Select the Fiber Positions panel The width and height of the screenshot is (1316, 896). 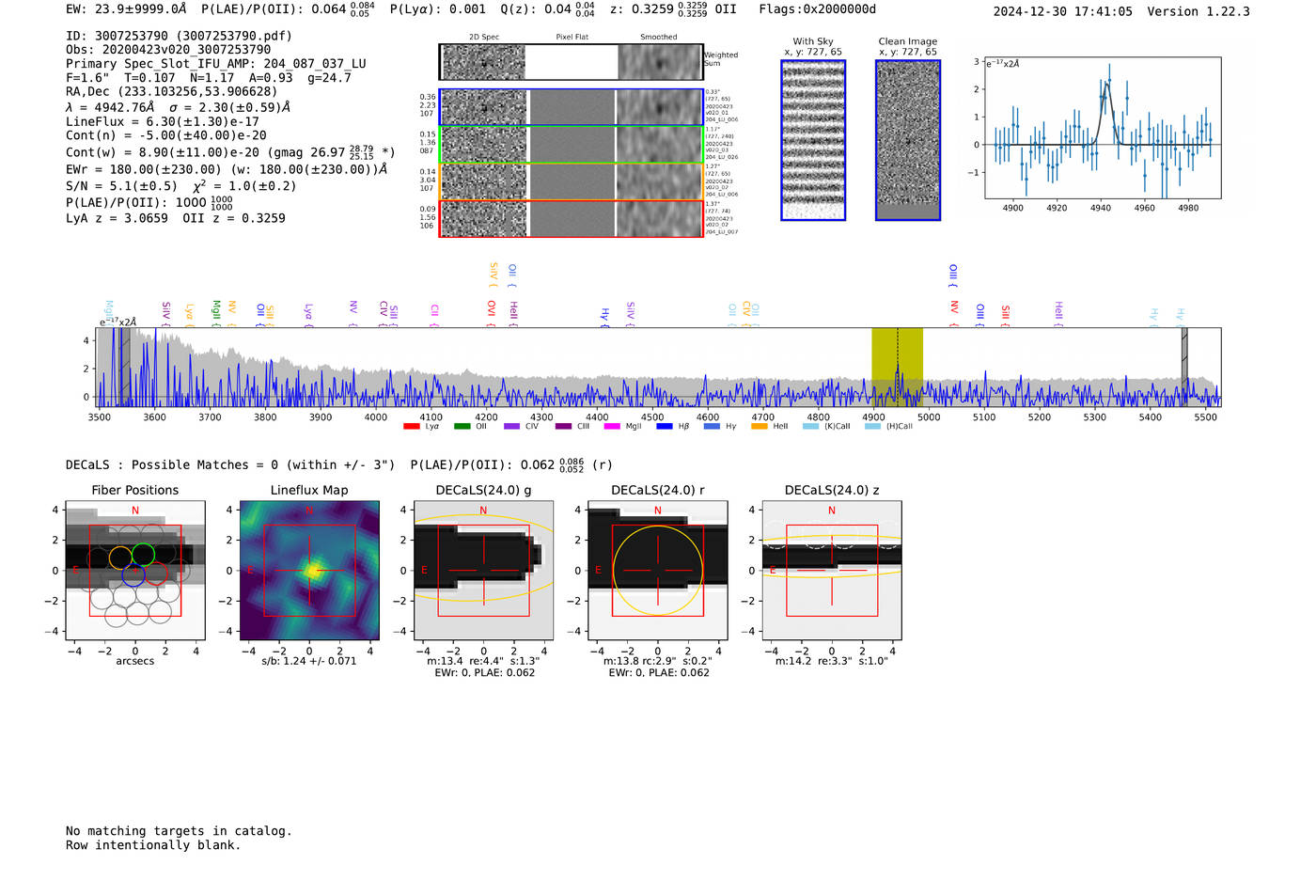[x=135, y=571]
